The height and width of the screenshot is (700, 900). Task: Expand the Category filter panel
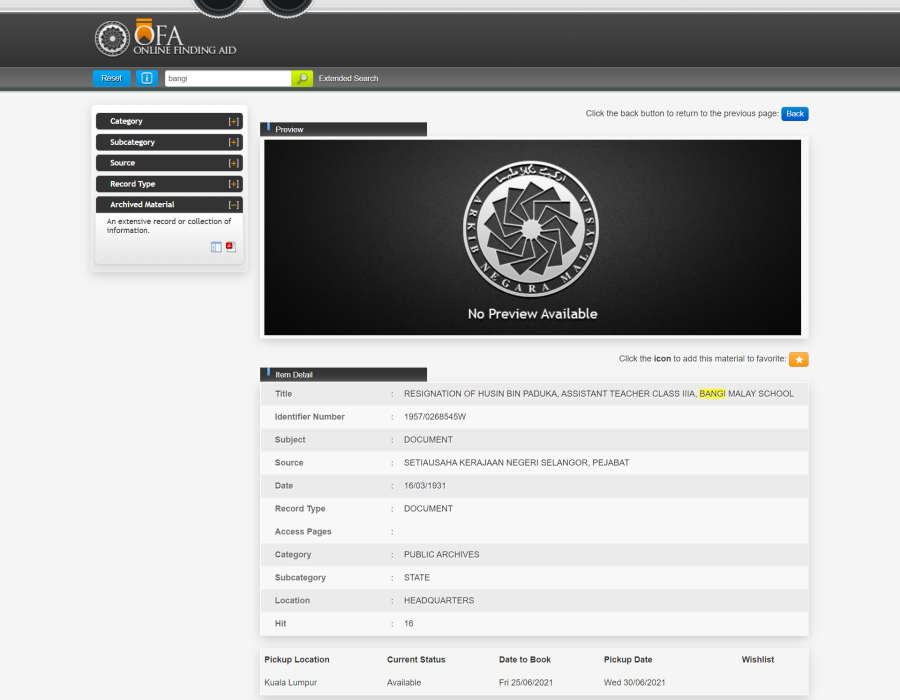coord(169,121)
